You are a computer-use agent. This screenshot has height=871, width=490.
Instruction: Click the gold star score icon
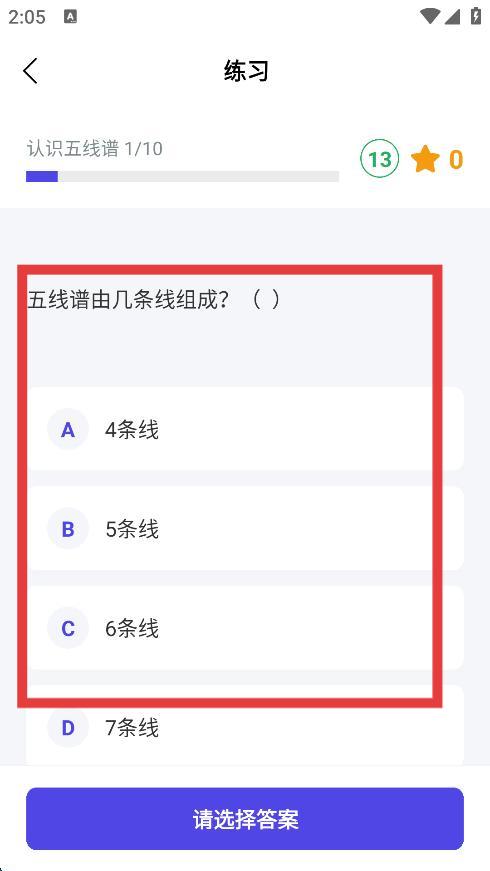pyautogui.click(x=425, y=159)
